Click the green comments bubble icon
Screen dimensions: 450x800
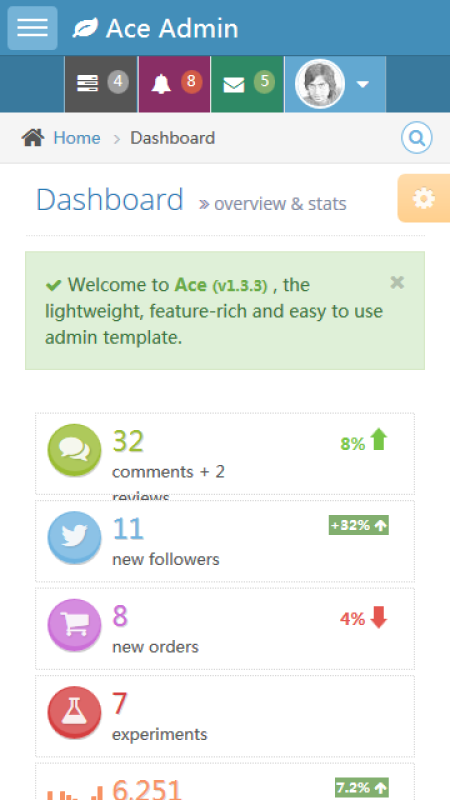tap(74, 450)
